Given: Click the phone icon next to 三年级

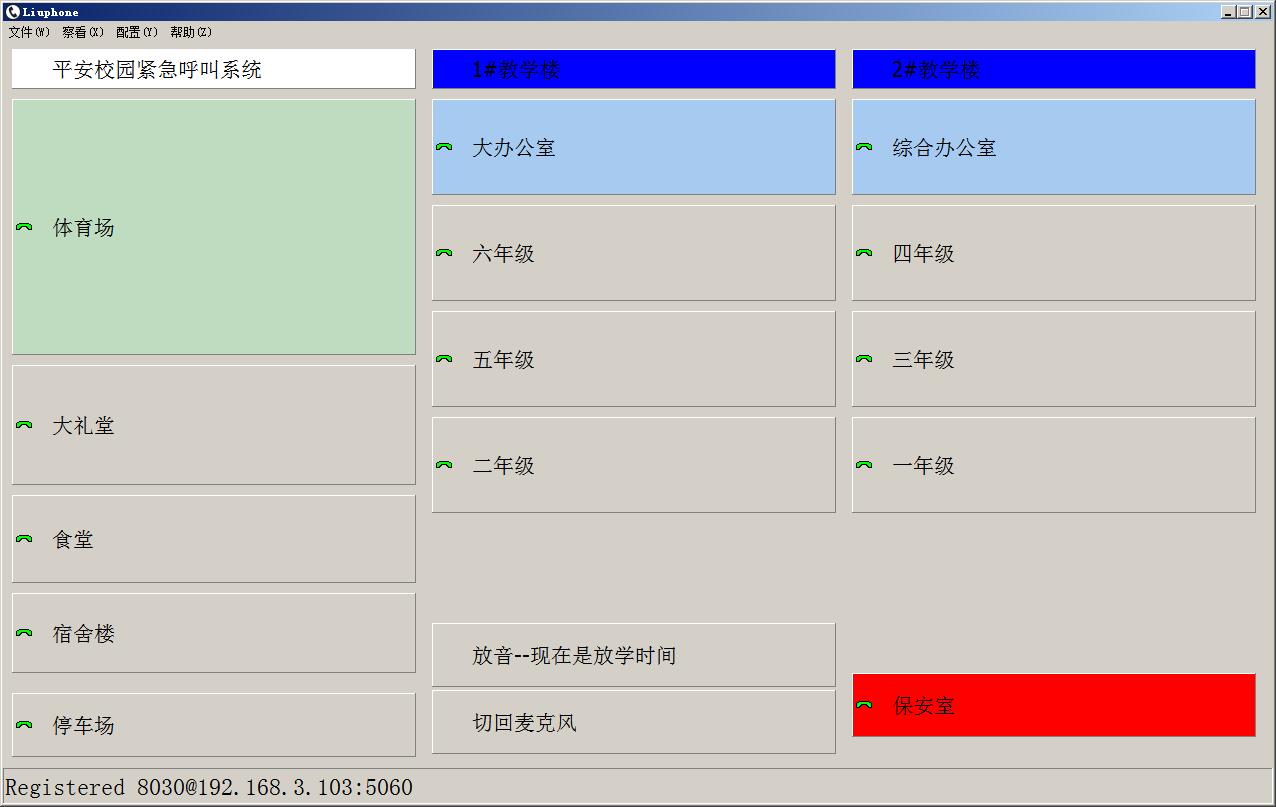Looking at the screenshot, I should [x=864, y=359].
